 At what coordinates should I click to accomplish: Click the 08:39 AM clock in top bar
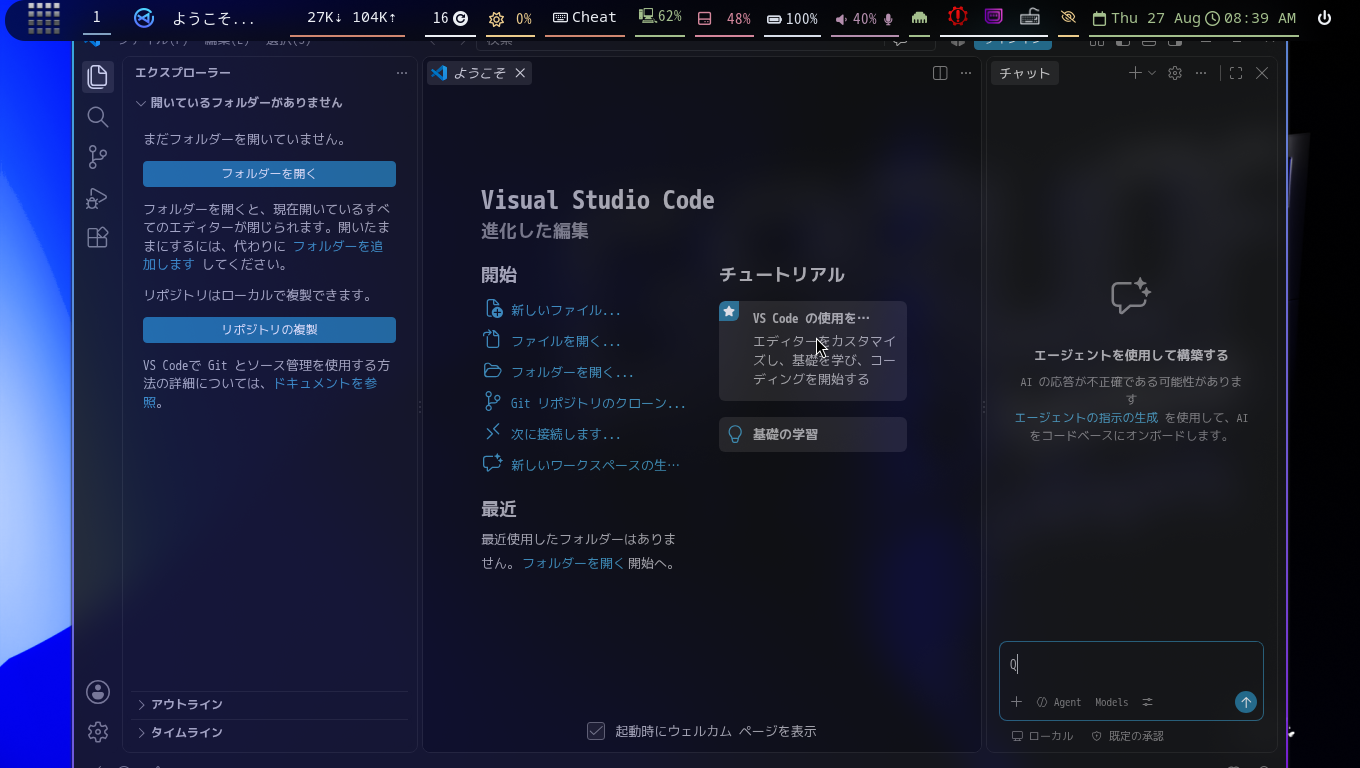click(1250, 18)
